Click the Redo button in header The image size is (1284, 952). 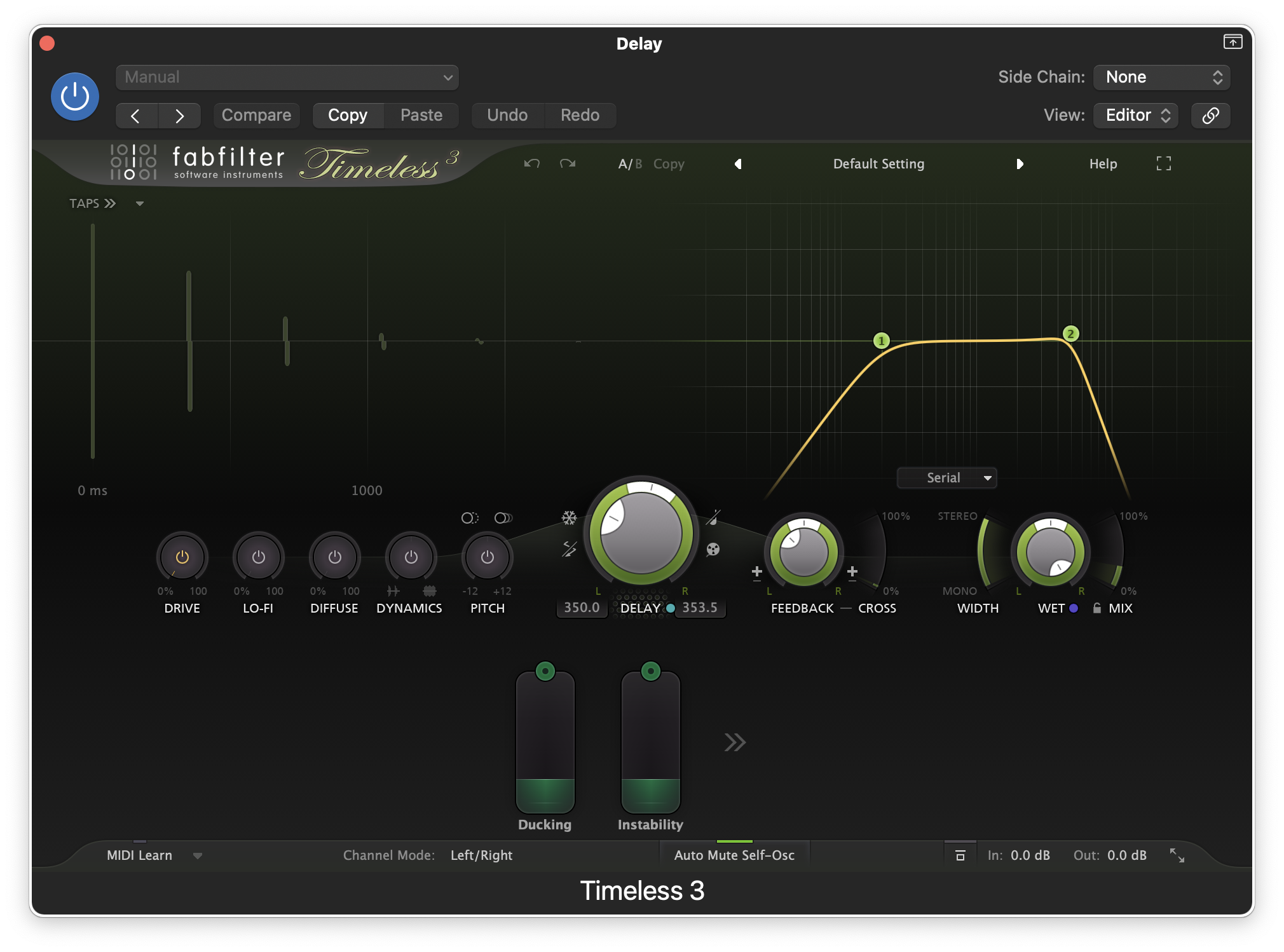tap(580, 115)
